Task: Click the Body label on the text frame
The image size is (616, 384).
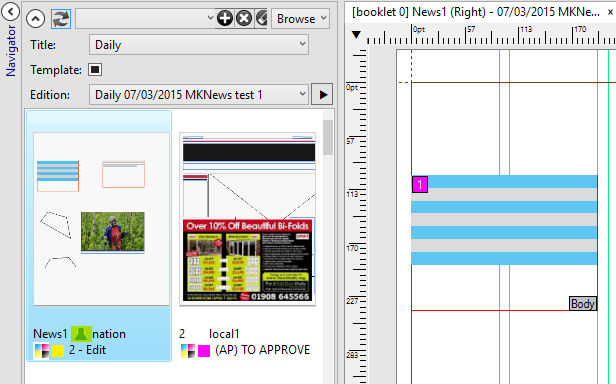Action: tap(583, 304)
